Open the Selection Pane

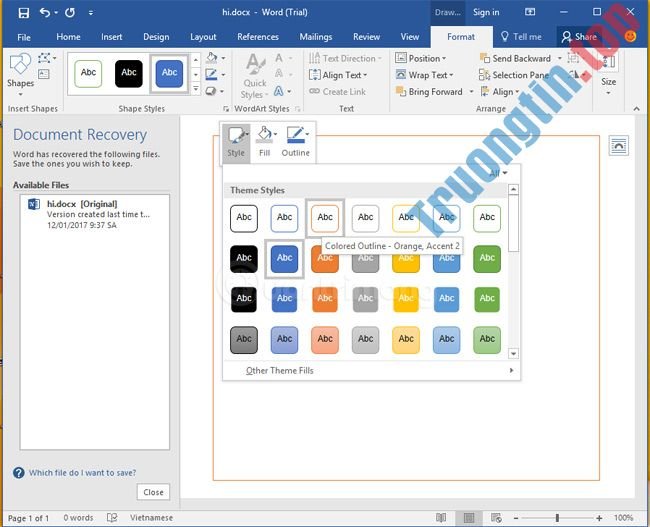click(x=514, y=75)
